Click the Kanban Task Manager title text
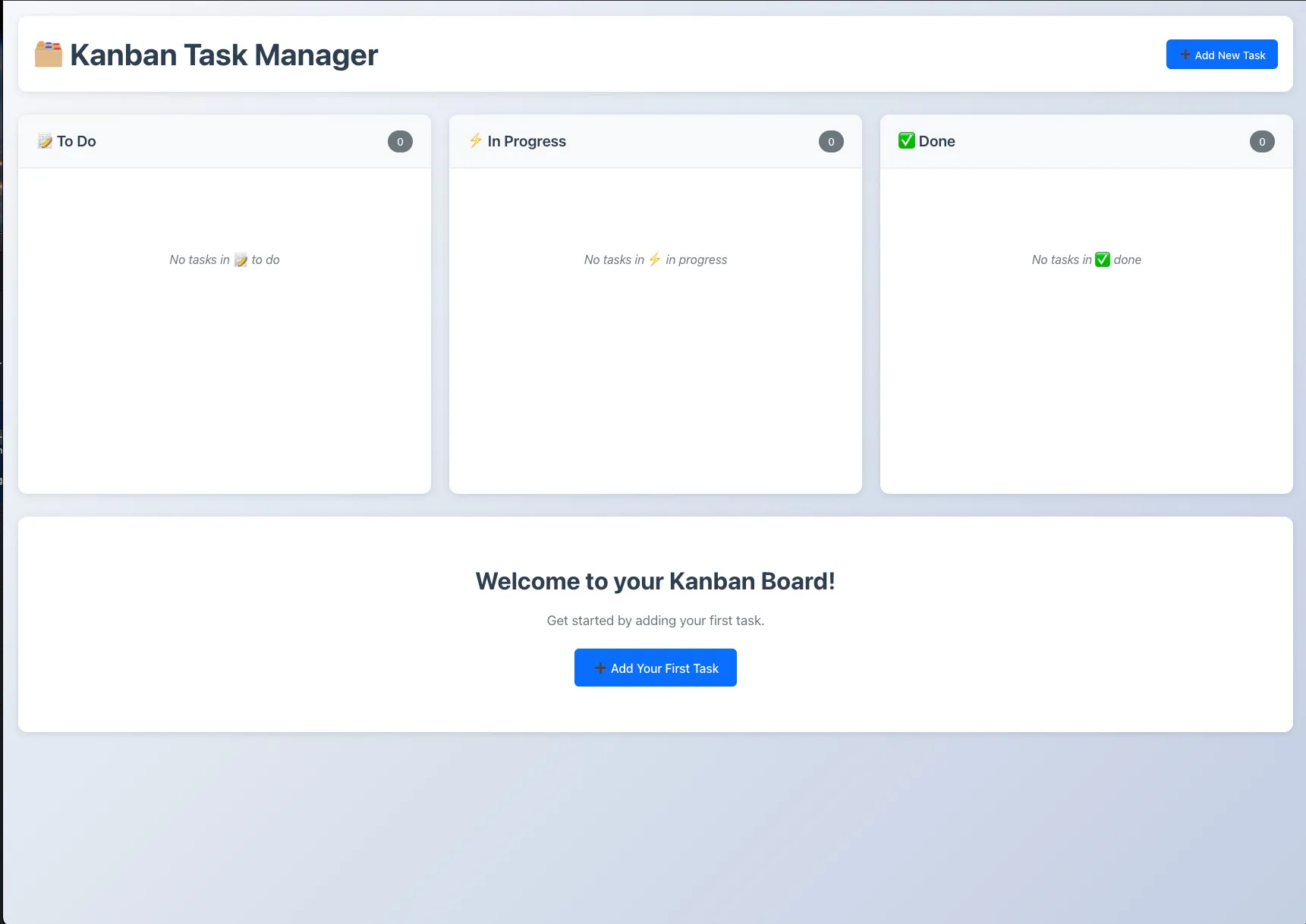The height and width of the screenshot is (924, 1306). [x=224, y=55]
